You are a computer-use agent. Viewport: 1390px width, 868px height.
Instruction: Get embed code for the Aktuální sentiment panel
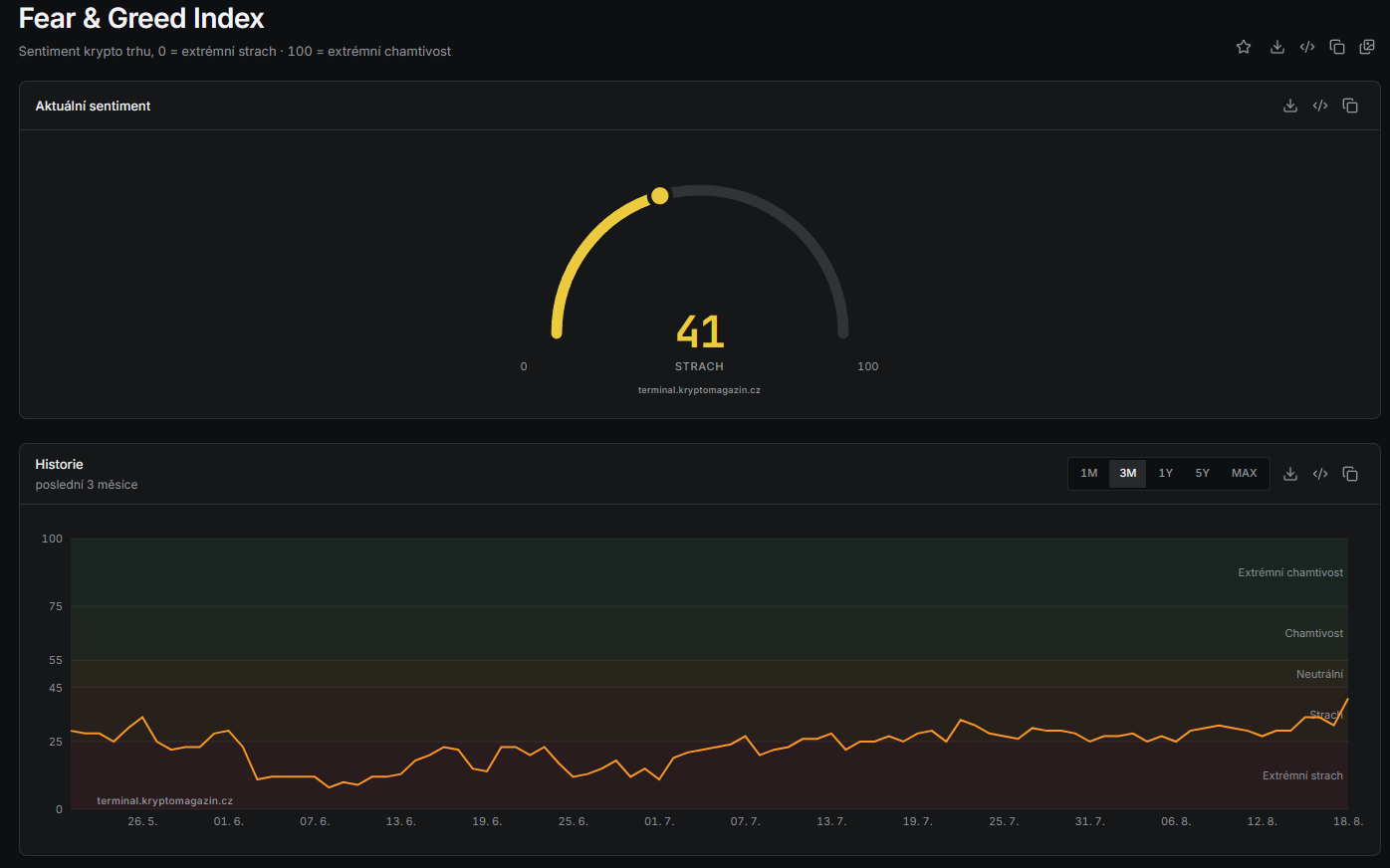coord(1320,106)
